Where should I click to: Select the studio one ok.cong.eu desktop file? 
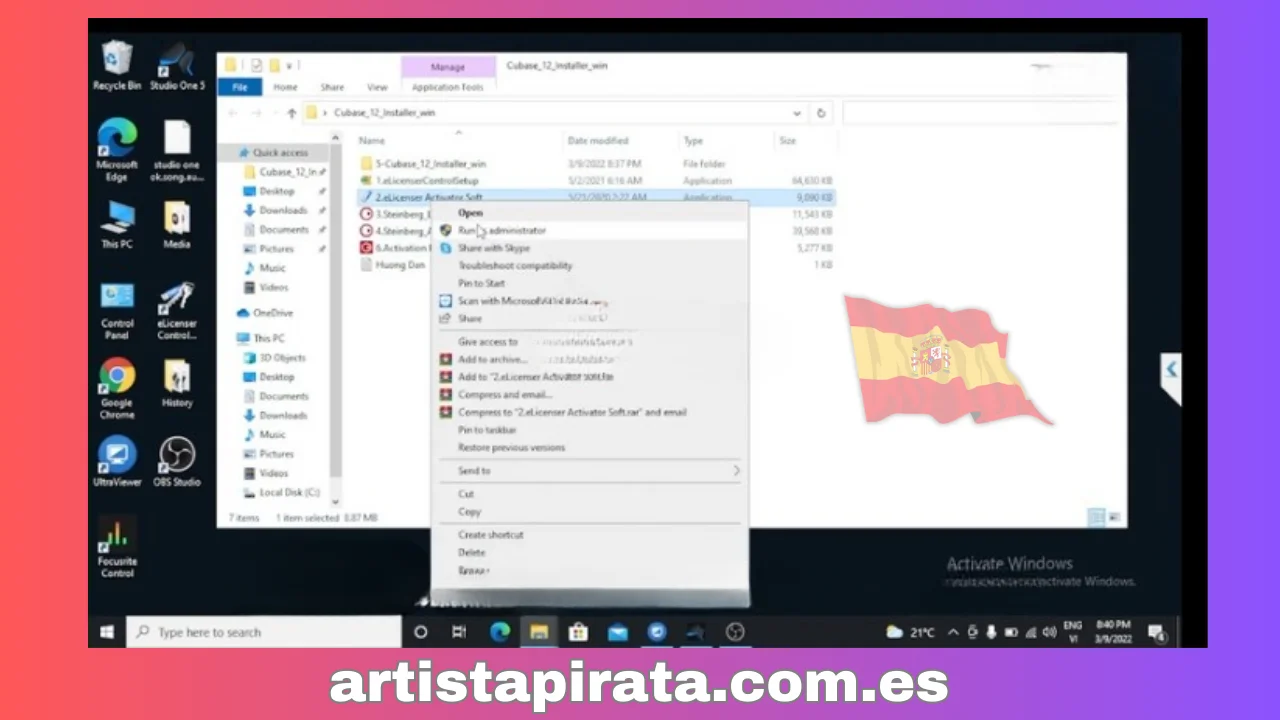(176, 150)
